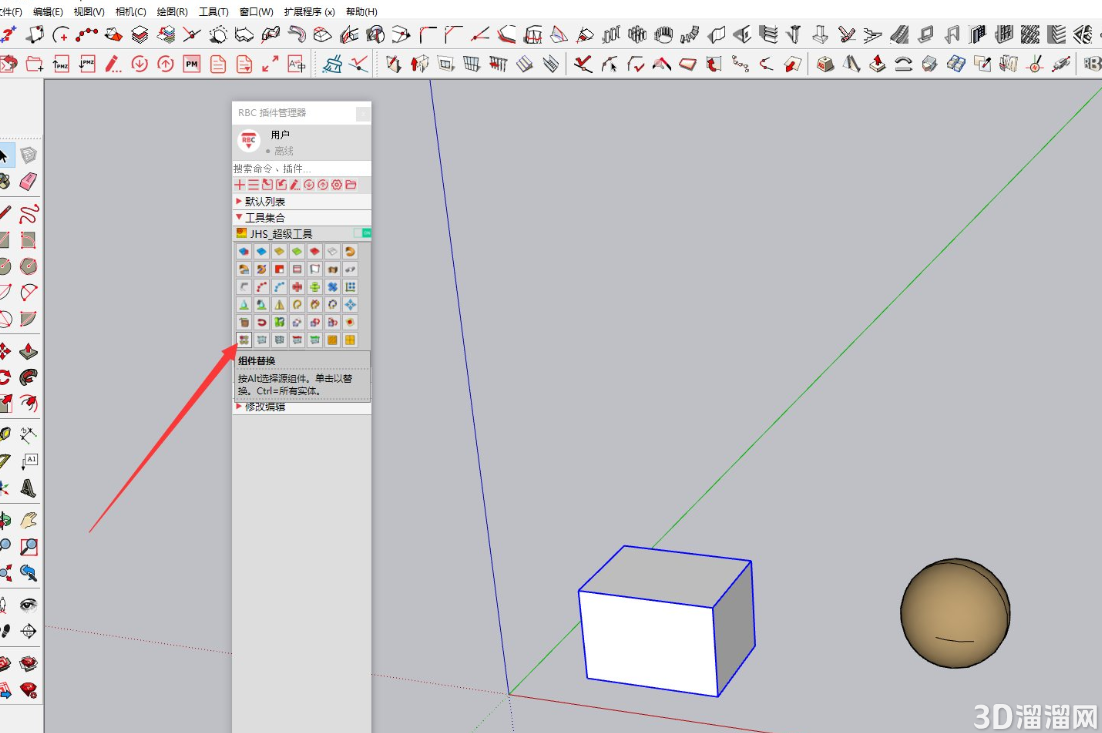Close the RBC 插件管理器 panel
The image size is (1102, 733).
pyautogui.click(x=363, y=113)
